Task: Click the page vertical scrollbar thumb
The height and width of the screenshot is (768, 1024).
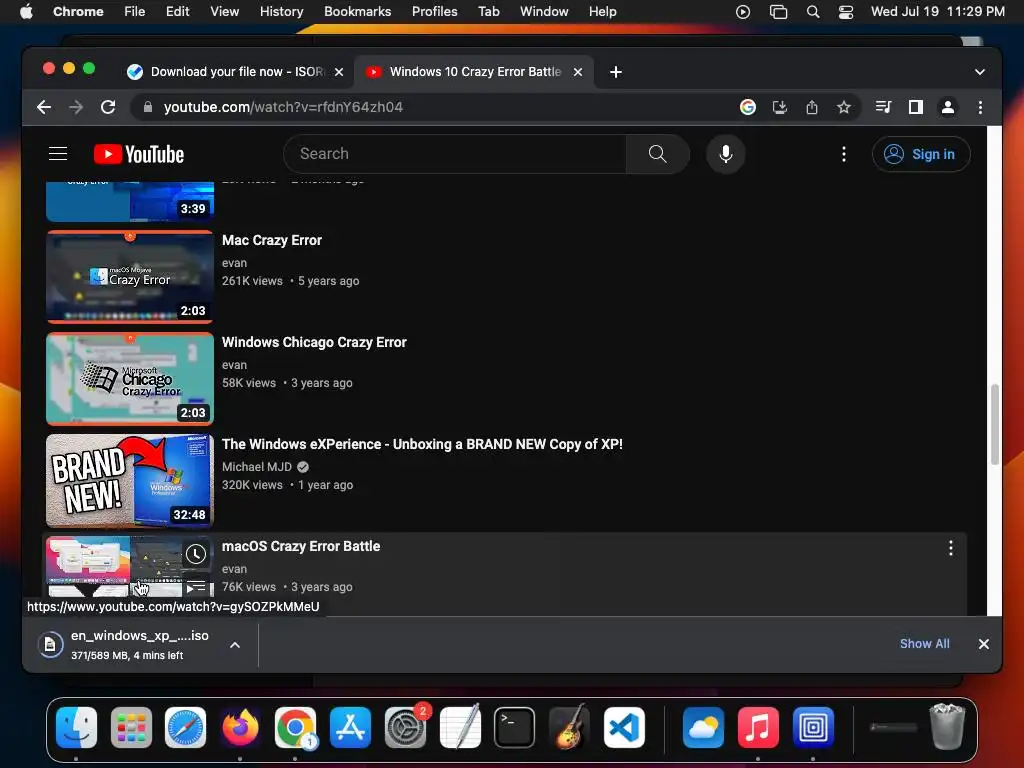Action: coord(995,424)
